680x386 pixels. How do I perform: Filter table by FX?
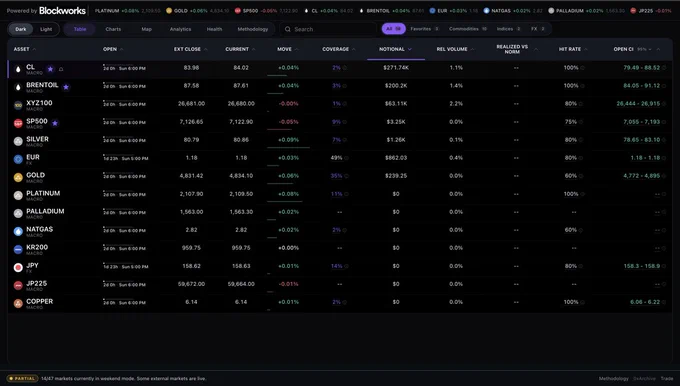[538, 29]
